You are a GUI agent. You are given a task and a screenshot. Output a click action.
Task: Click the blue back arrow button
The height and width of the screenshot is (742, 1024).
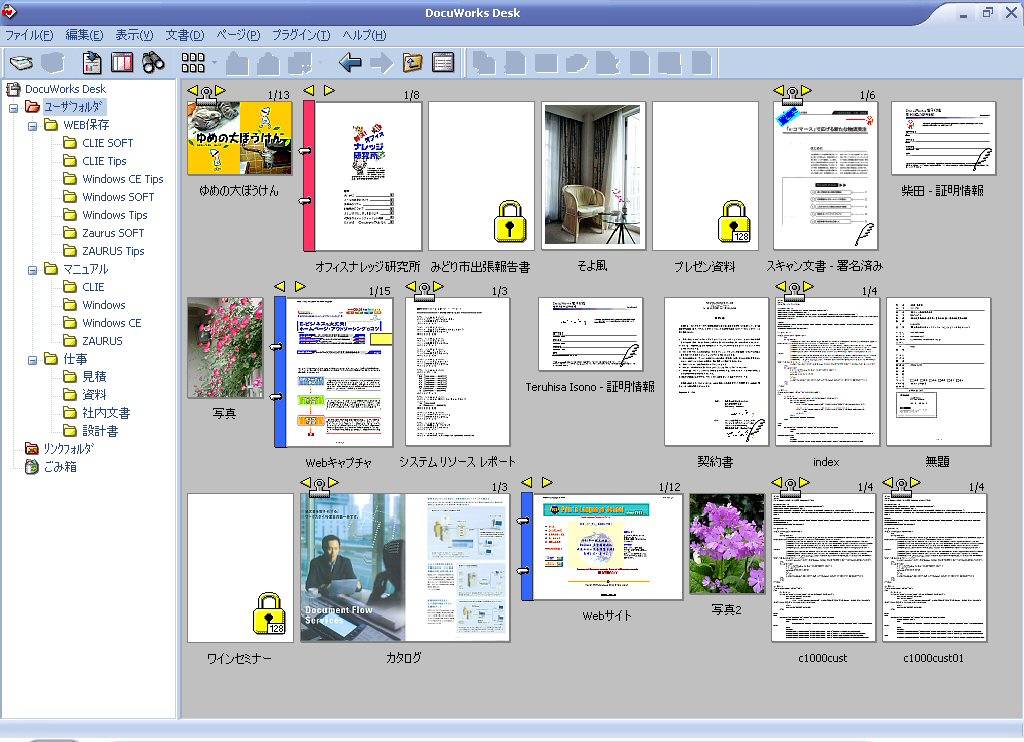pos(350,63)
